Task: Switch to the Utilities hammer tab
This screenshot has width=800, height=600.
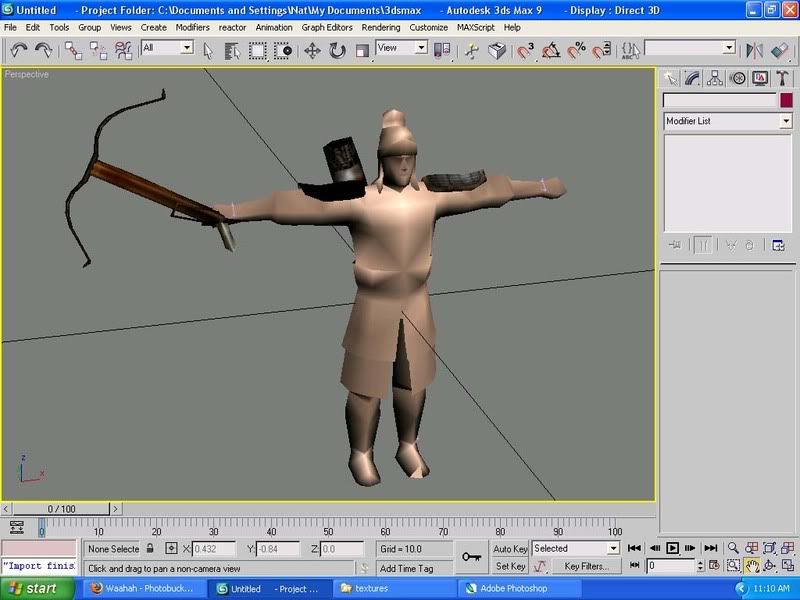Action: (783, 78)
